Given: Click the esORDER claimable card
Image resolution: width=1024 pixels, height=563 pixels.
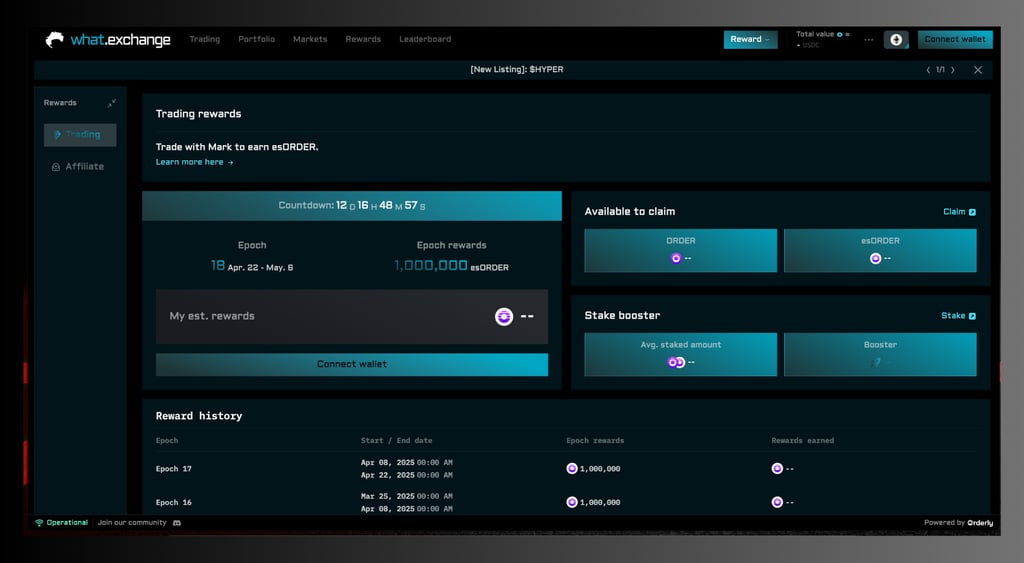Looking at the screenshot, I should pyautogui.click(x=880, y=250).
